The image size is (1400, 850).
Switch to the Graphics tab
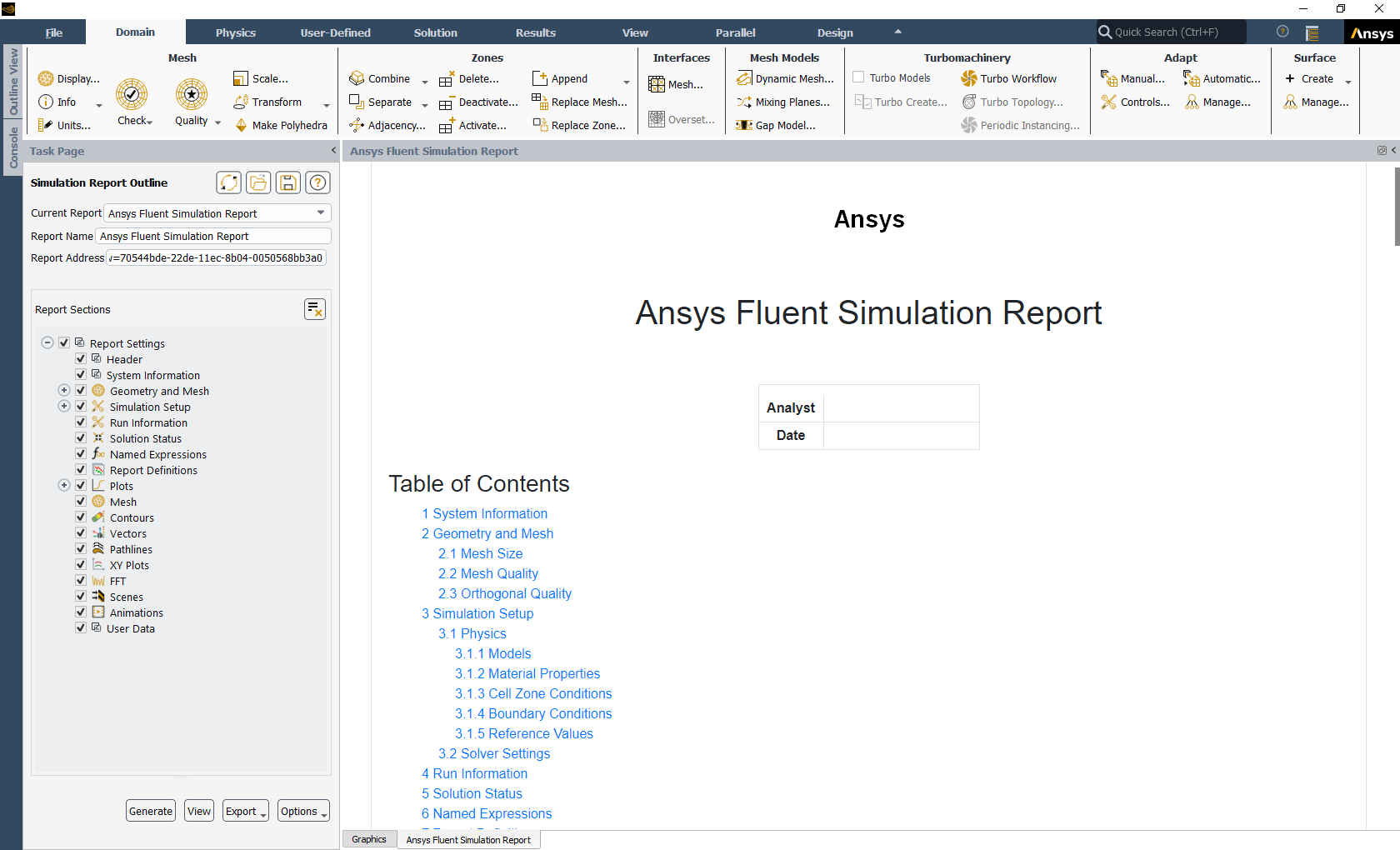(369, 839)
